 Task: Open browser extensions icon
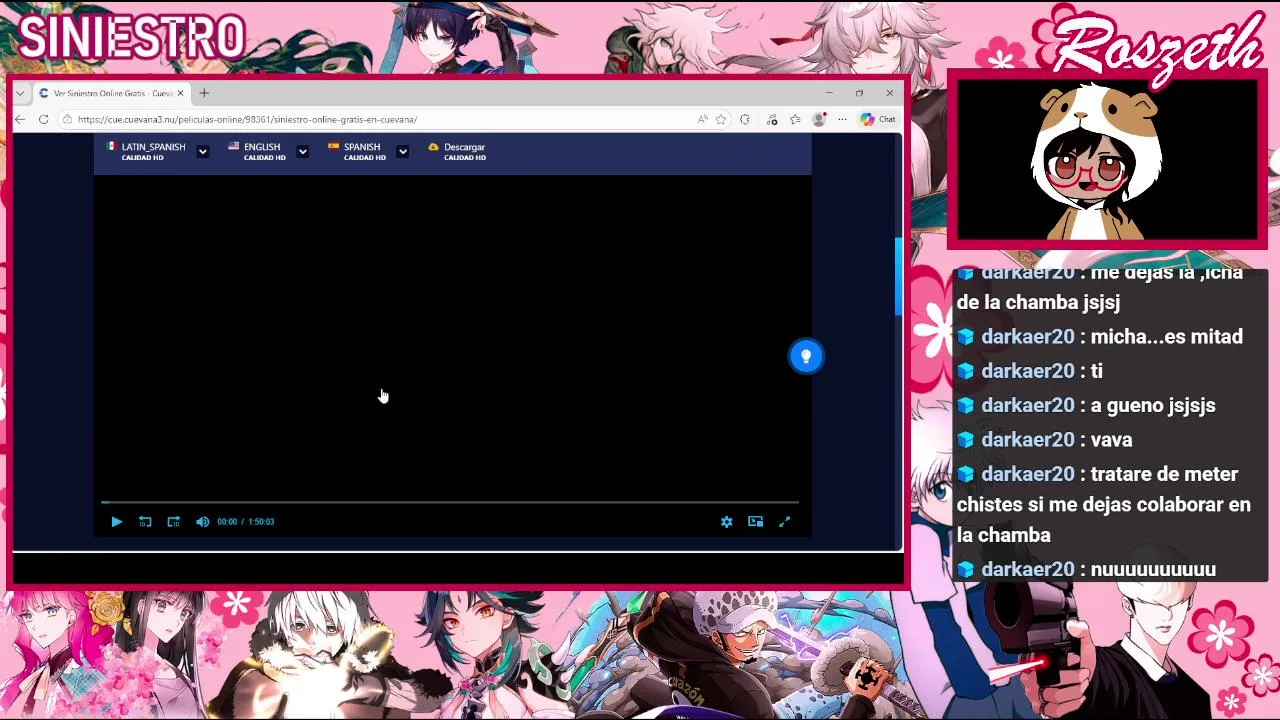745,119
